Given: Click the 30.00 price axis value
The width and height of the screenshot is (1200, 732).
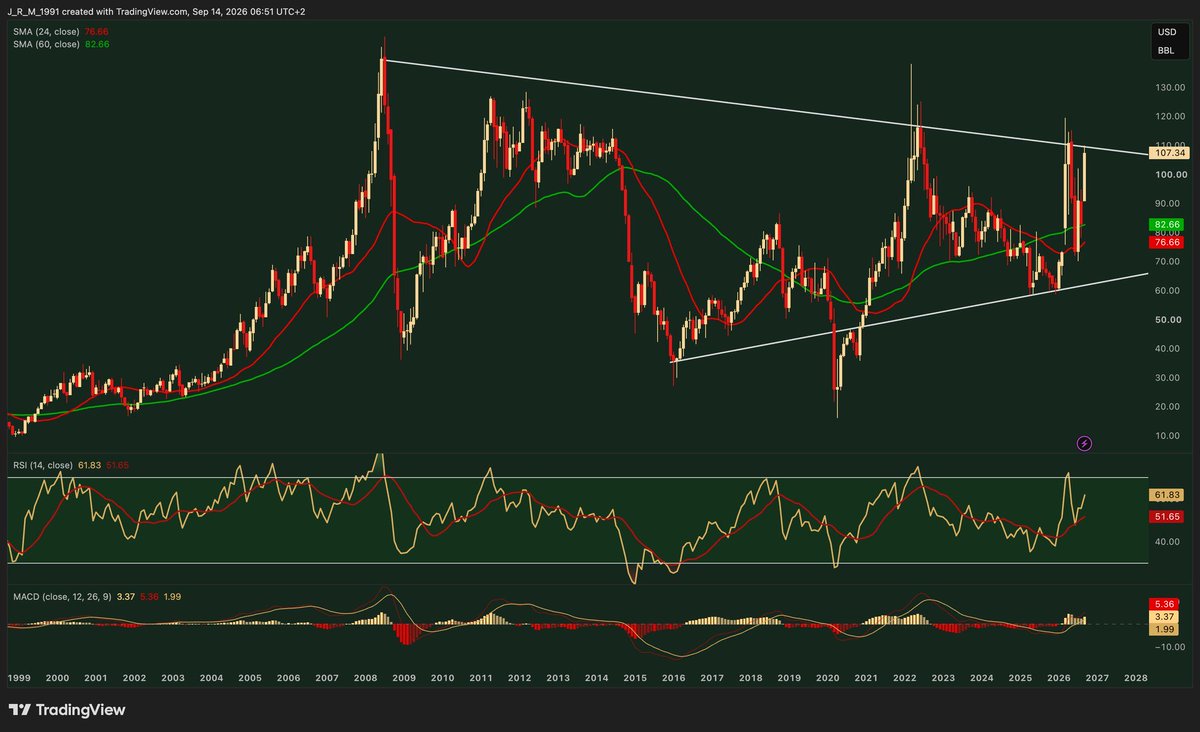Looking at the screenshot, I should pos(1169,377).
